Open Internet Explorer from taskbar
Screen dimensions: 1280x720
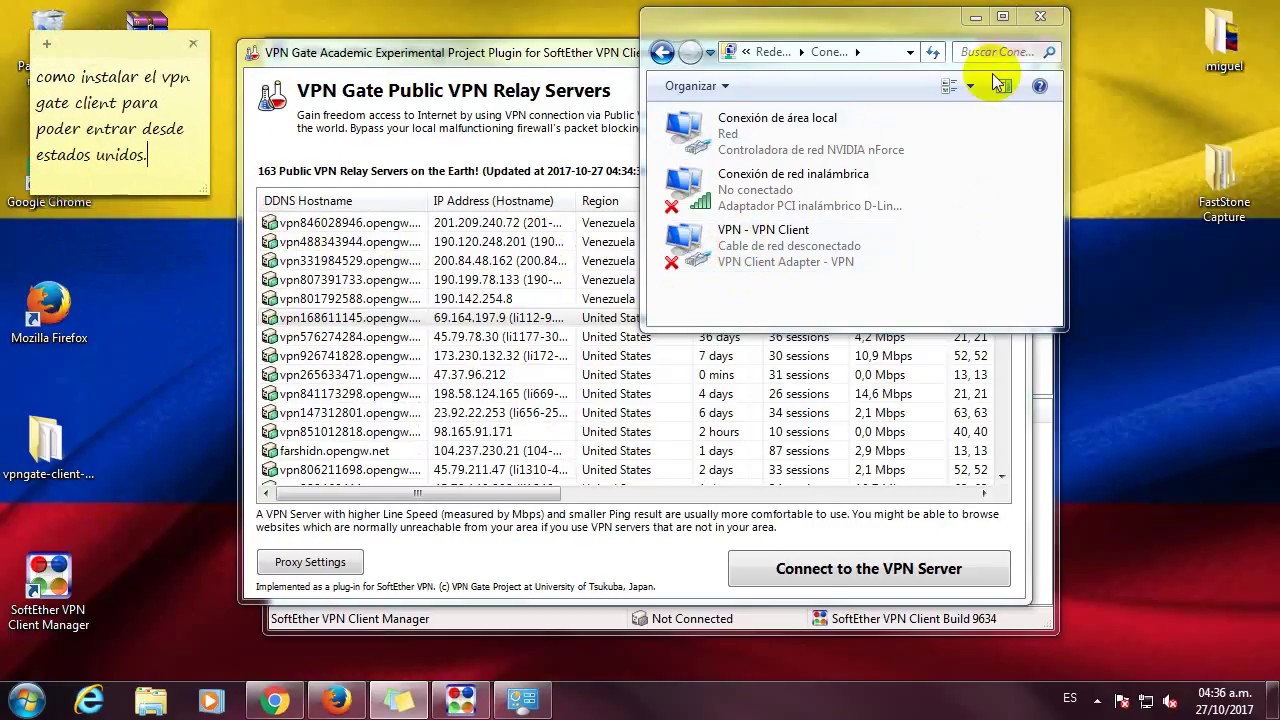(89, 700)
